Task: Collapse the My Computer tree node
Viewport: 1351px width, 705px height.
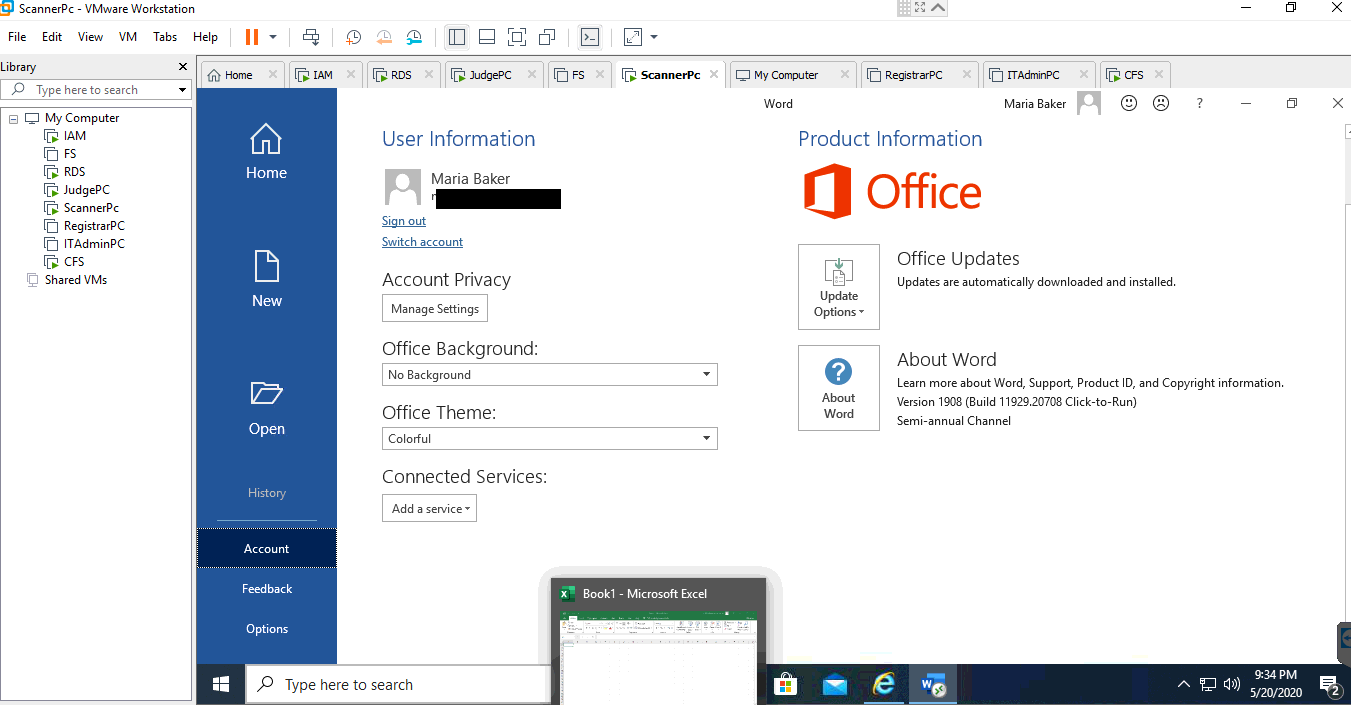Action: pyautogui.click(x=14, y=118)
